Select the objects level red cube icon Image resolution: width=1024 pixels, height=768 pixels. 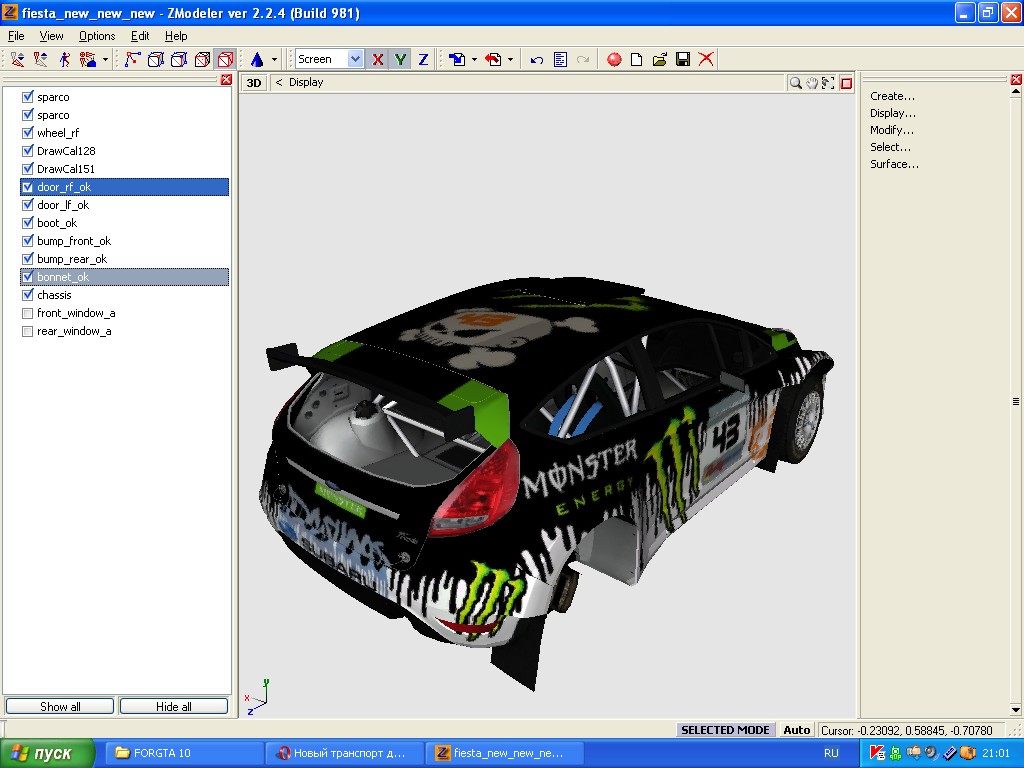[x=225, y=59]
